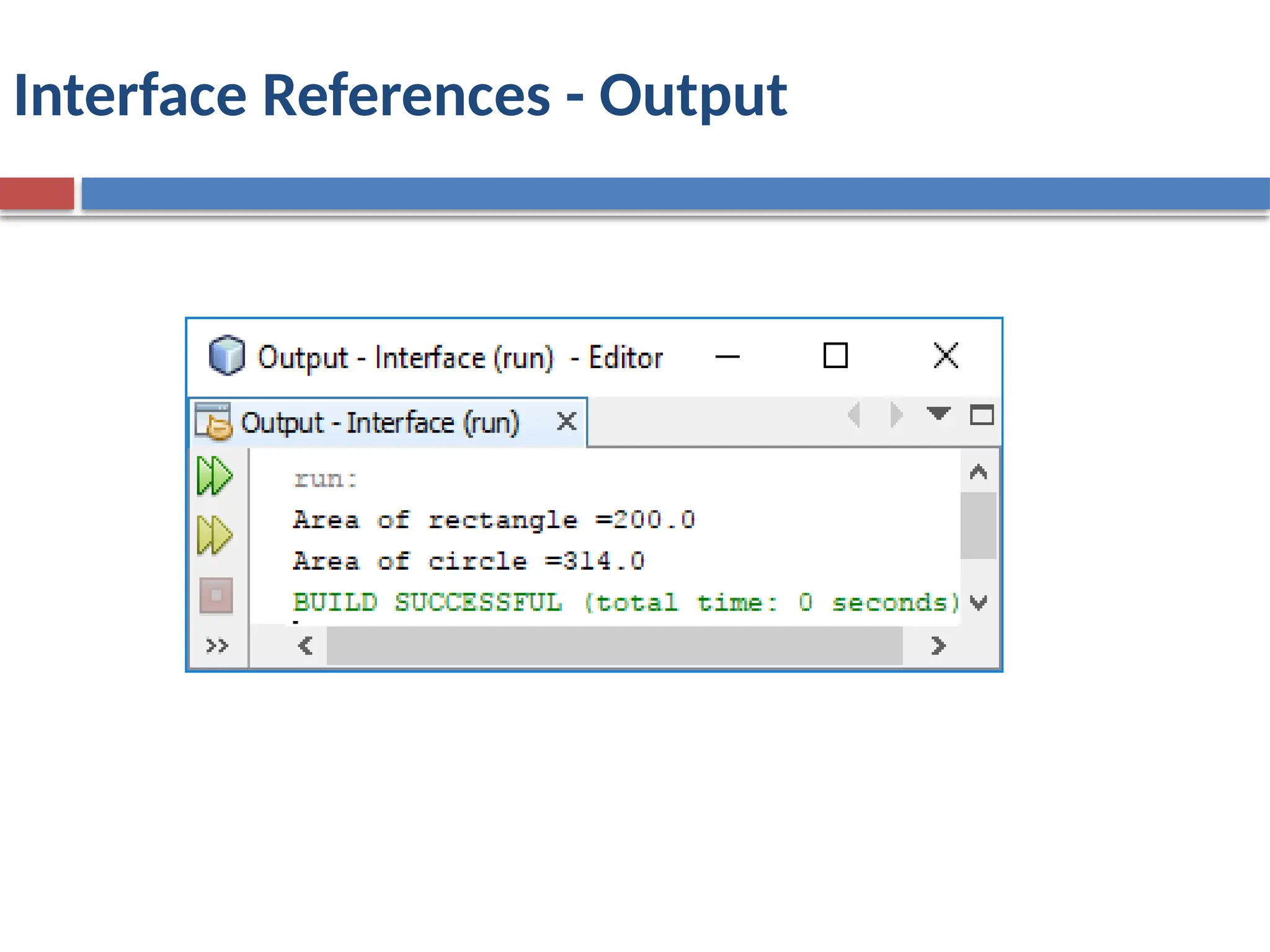This screenshot has height=952, width=1270.
Task: Click the output tab's window icon
Action: (213, 421)
